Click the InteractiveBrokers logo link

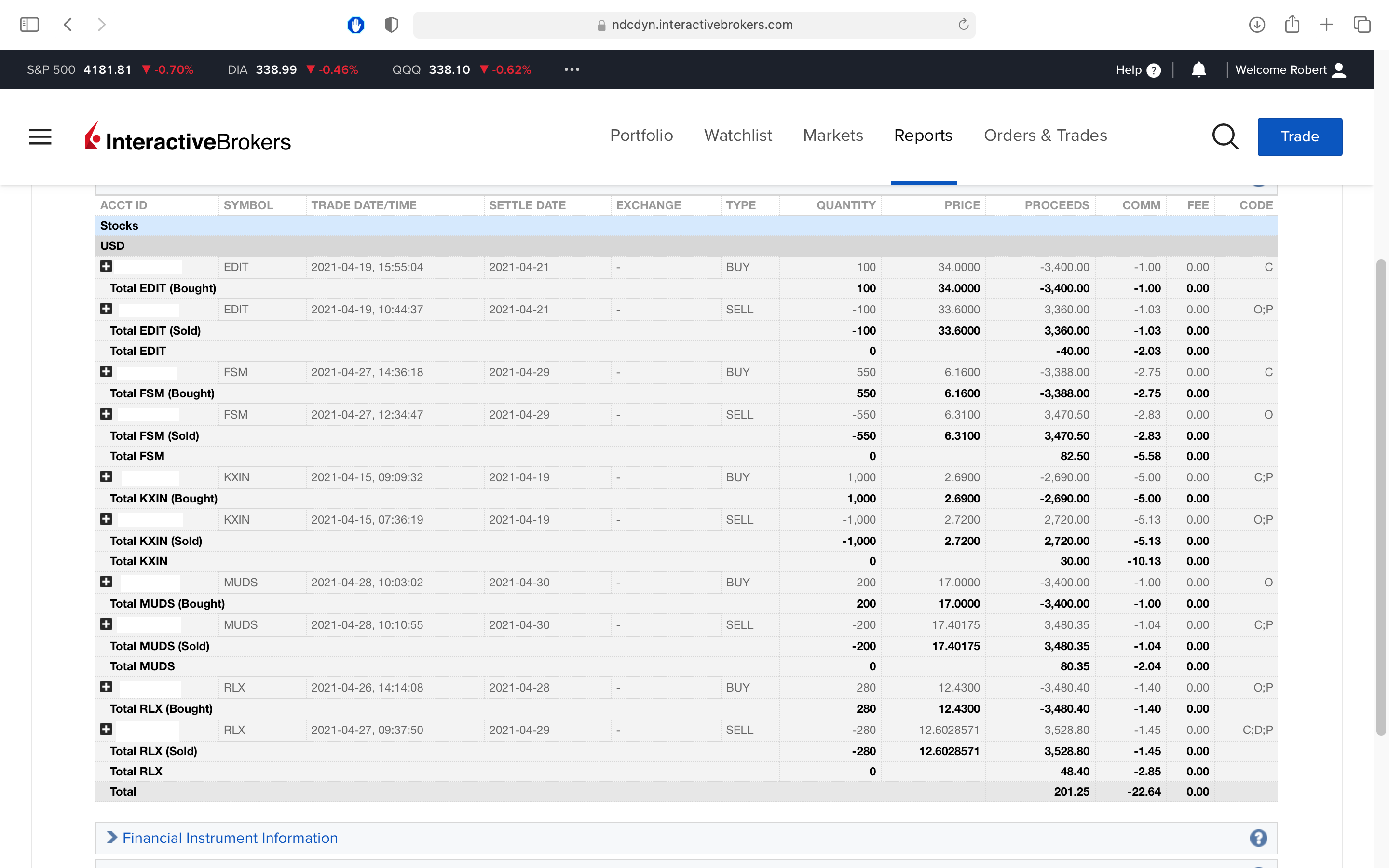click(x=188, y=138)
